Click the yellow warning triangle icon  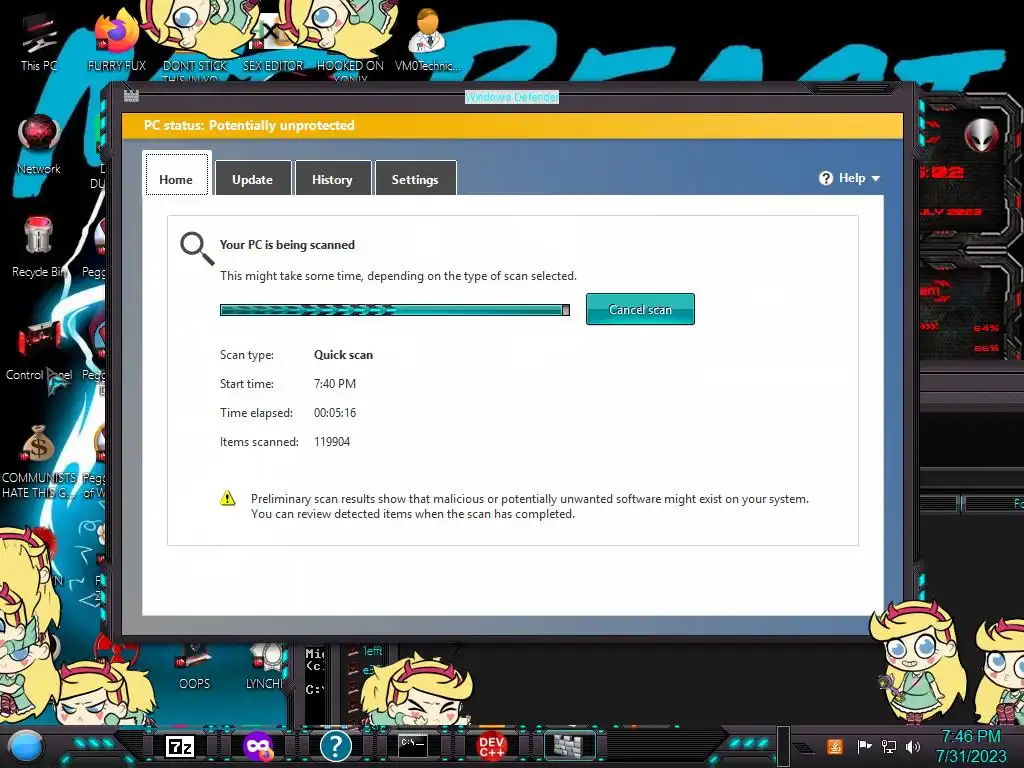coord(227,498)
